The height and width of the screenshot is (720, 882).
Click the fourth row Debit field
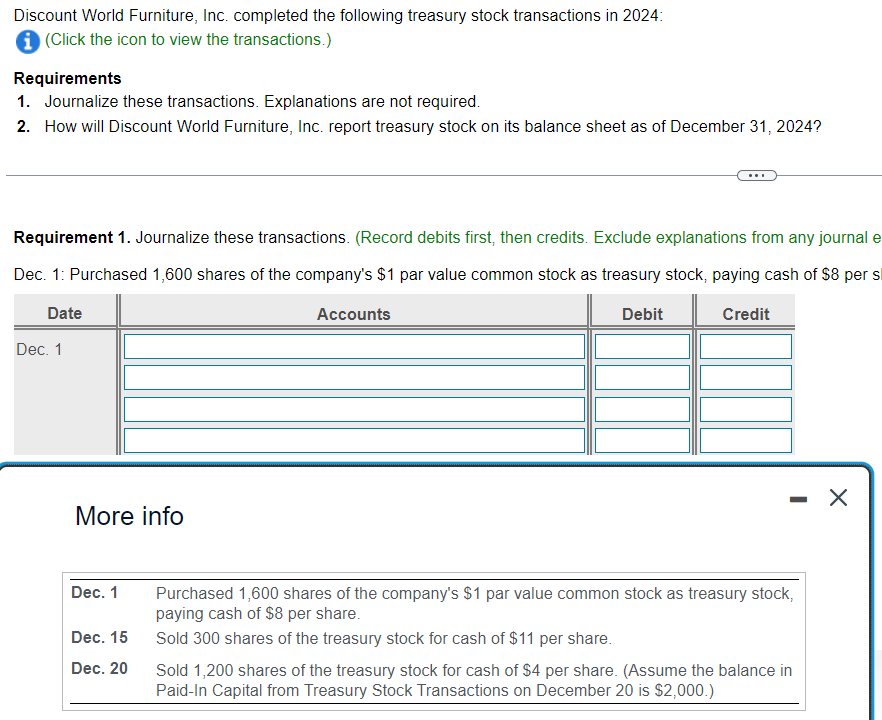[642, 440]
